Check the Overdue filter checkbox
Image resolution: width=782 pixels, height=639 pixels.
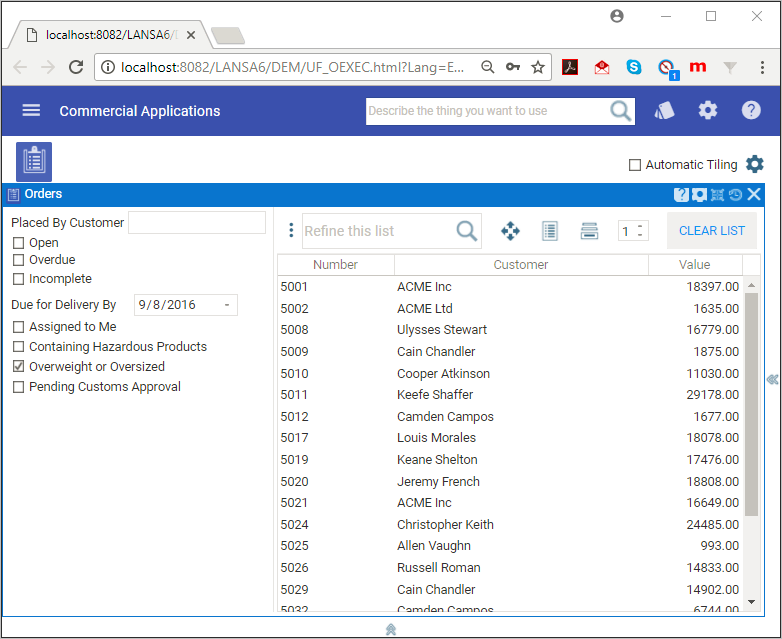tap(18, 261)
